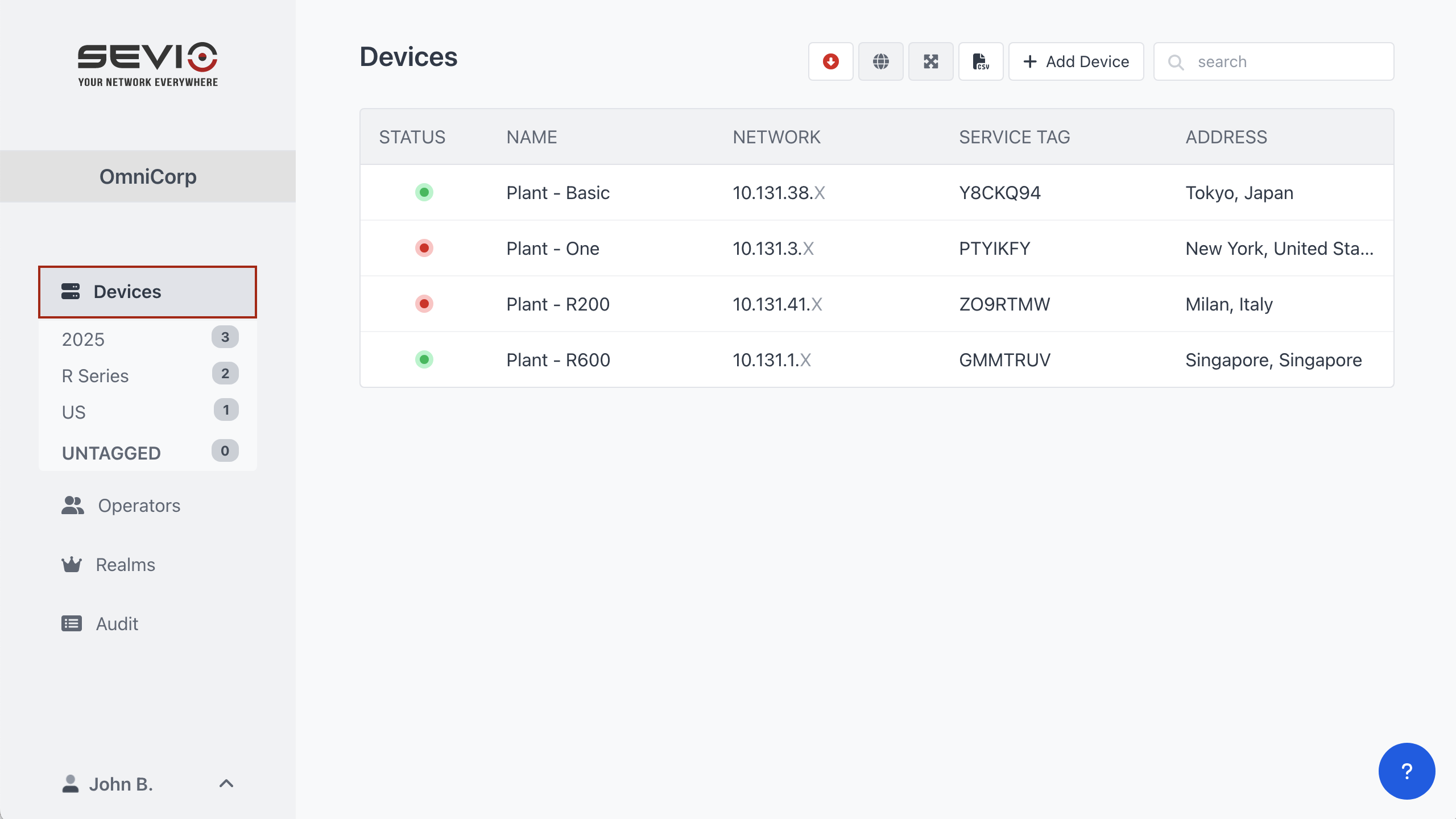
Task: Open the OmniCorp organization selector
Action: [x=148, y=176]
